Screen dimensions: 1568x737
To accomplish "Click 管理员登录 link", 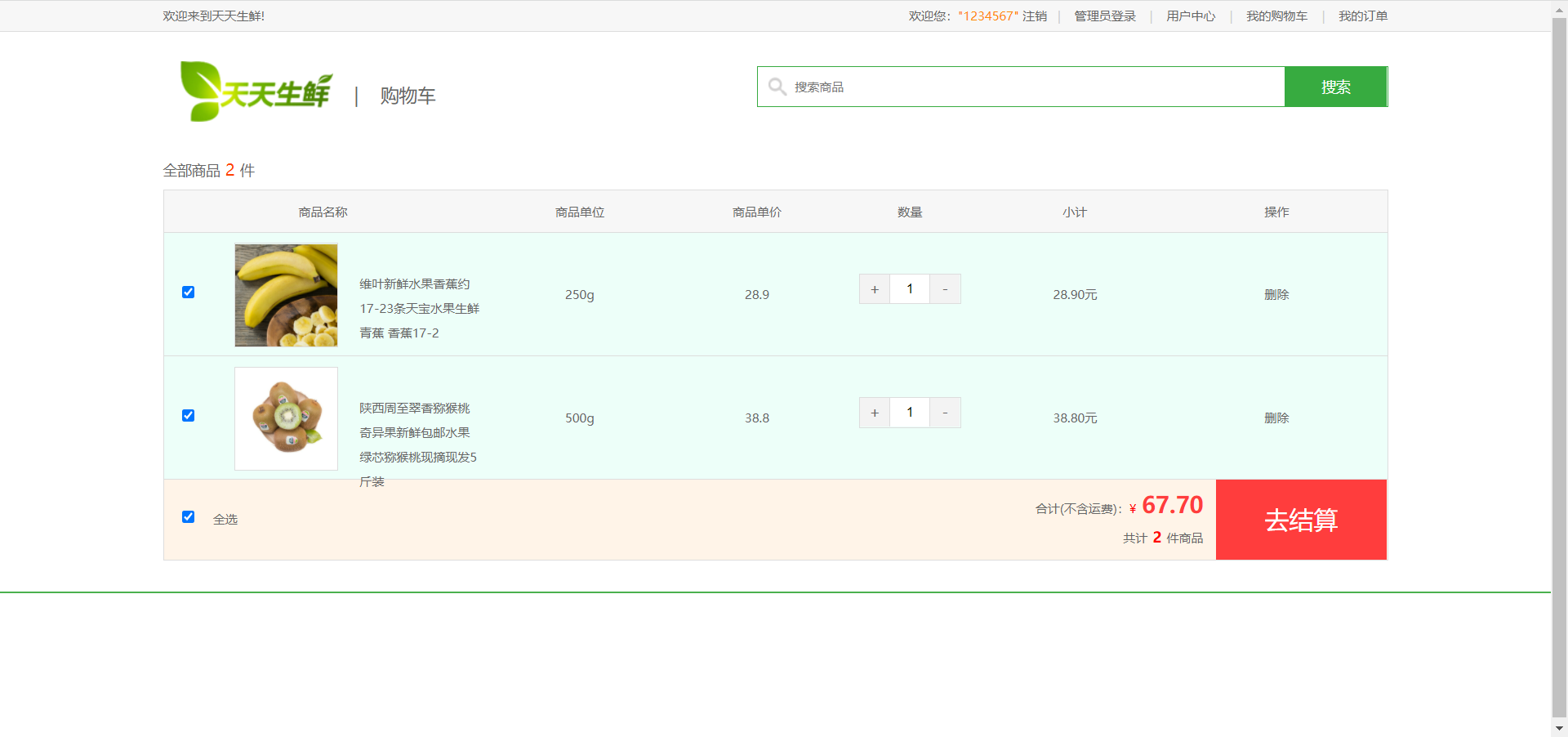I will click(x=1104, y=16).
